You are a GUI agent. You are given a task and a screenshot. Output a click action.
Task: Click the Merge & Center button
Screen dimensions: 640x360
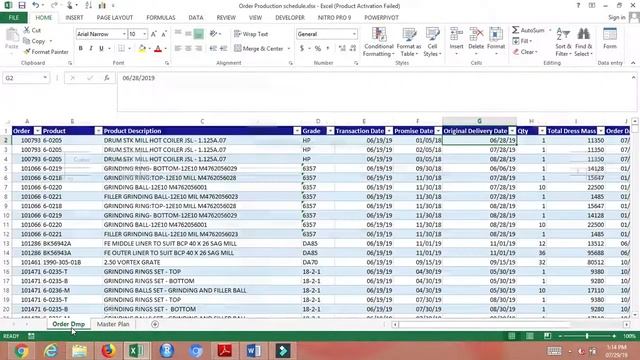pos(259,49)
